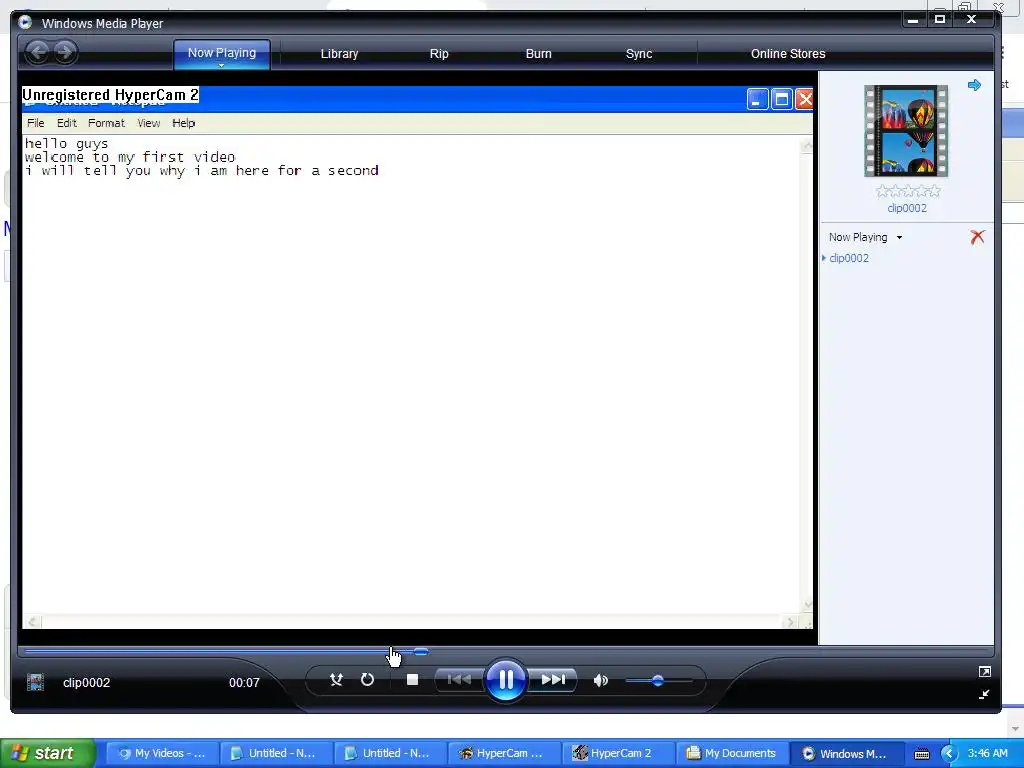Open the Burn tab

tap(539, 54)
